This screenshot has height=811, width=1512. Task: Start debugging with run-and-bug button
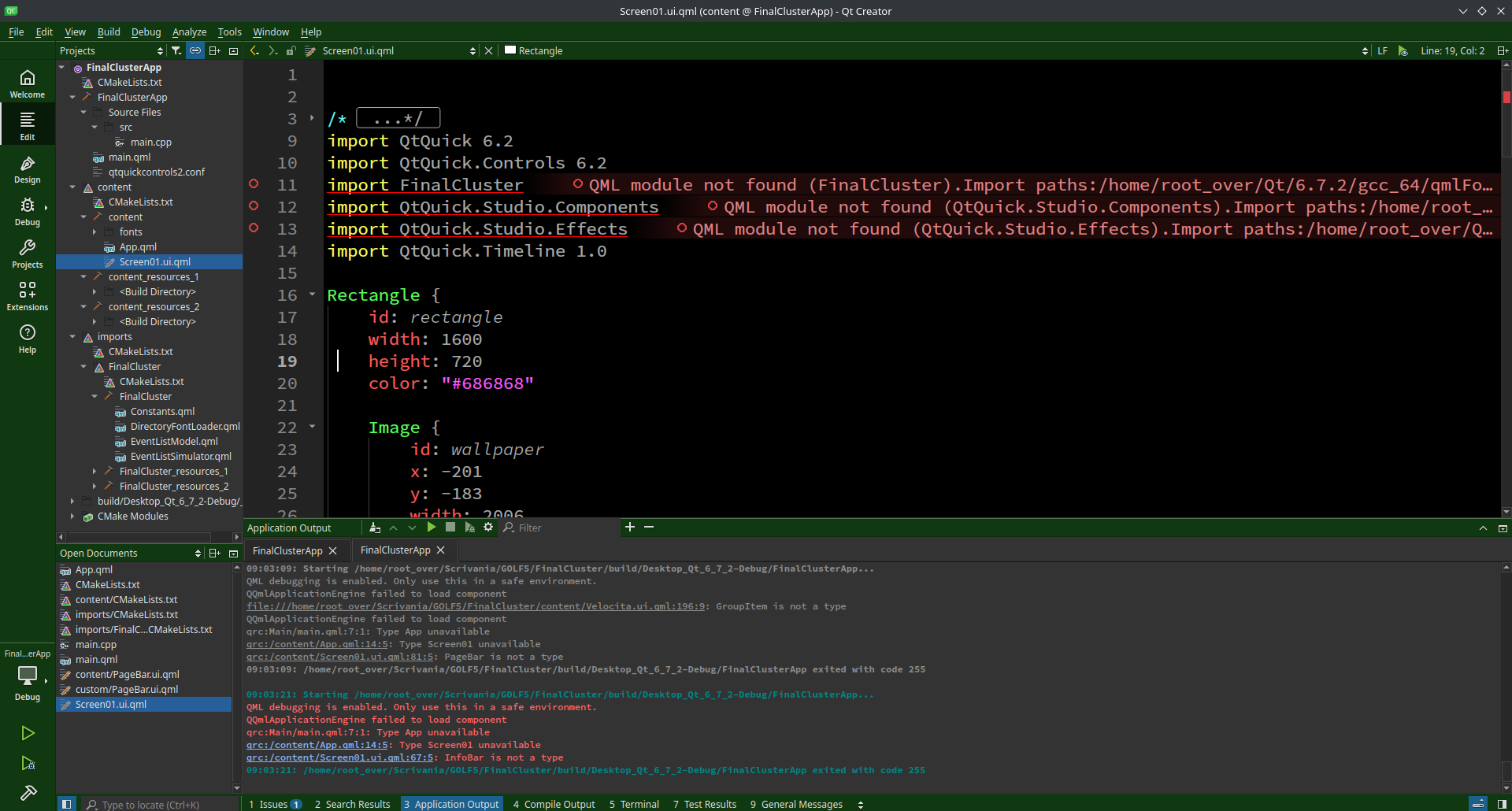coord(28,763)
